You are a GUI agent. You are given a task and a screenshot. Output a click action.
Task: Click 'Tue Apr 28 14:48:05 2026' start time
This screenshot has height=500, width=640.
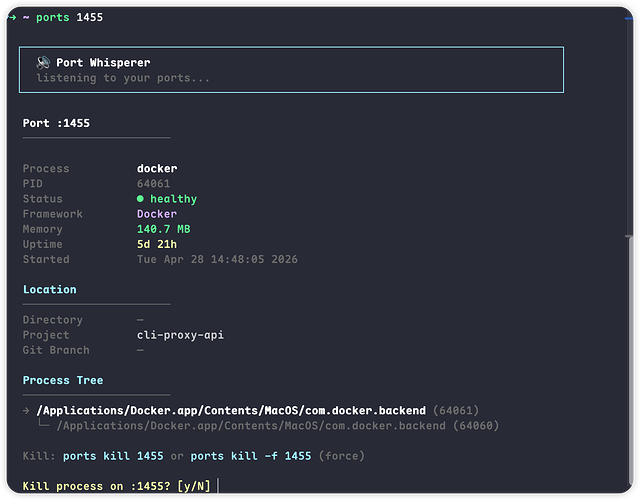(x=217, y=260)
